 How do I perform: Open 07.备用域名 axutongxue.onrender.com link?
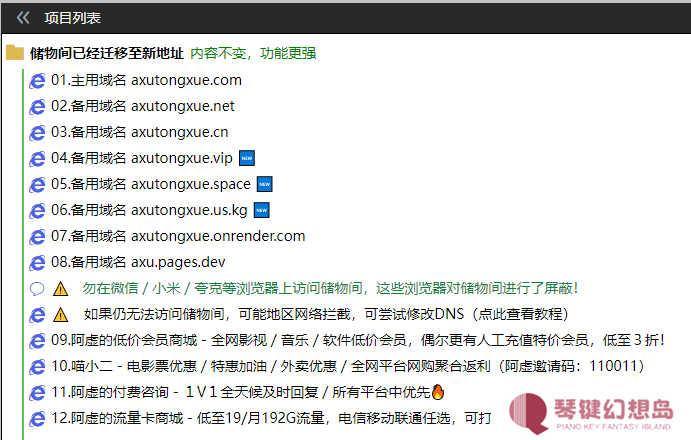click(x=178, y=236)
